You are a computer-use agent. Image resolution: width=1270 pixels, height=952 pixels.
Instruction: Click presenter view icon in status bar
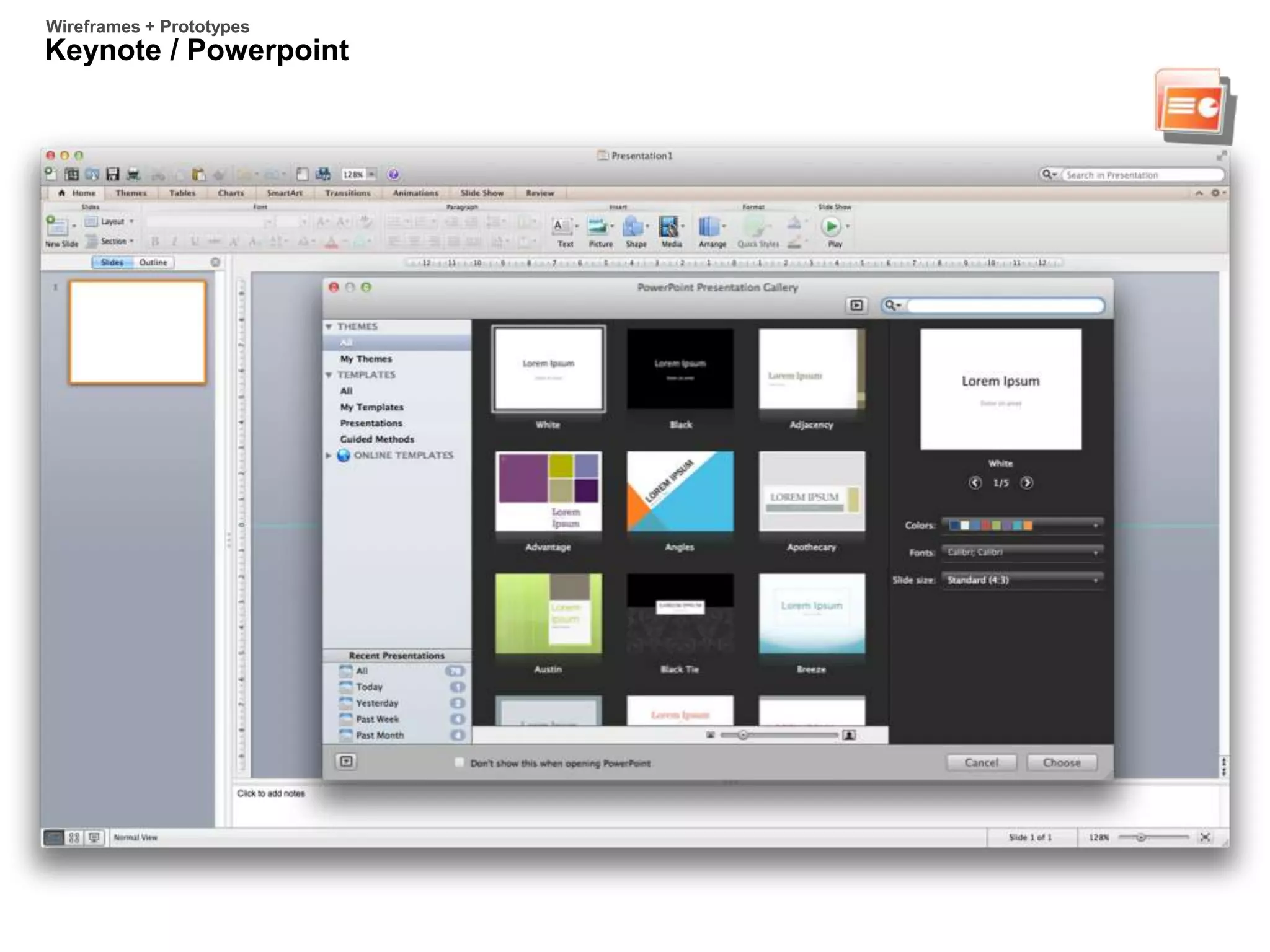[94, 837]
